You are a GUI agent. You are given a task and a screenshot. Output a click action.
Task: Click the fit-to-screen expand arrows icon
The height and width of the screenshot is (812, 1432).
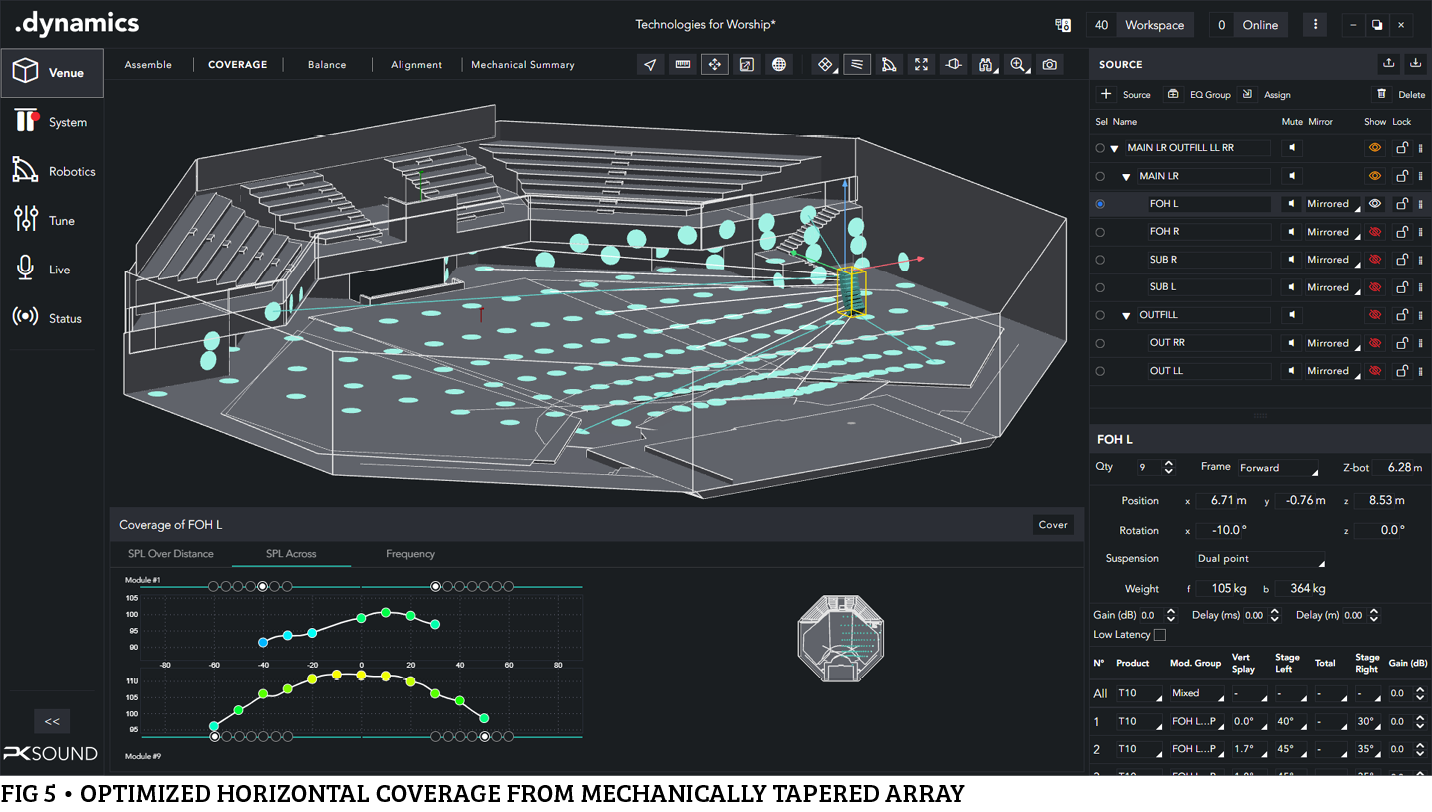tap(921, 65)
